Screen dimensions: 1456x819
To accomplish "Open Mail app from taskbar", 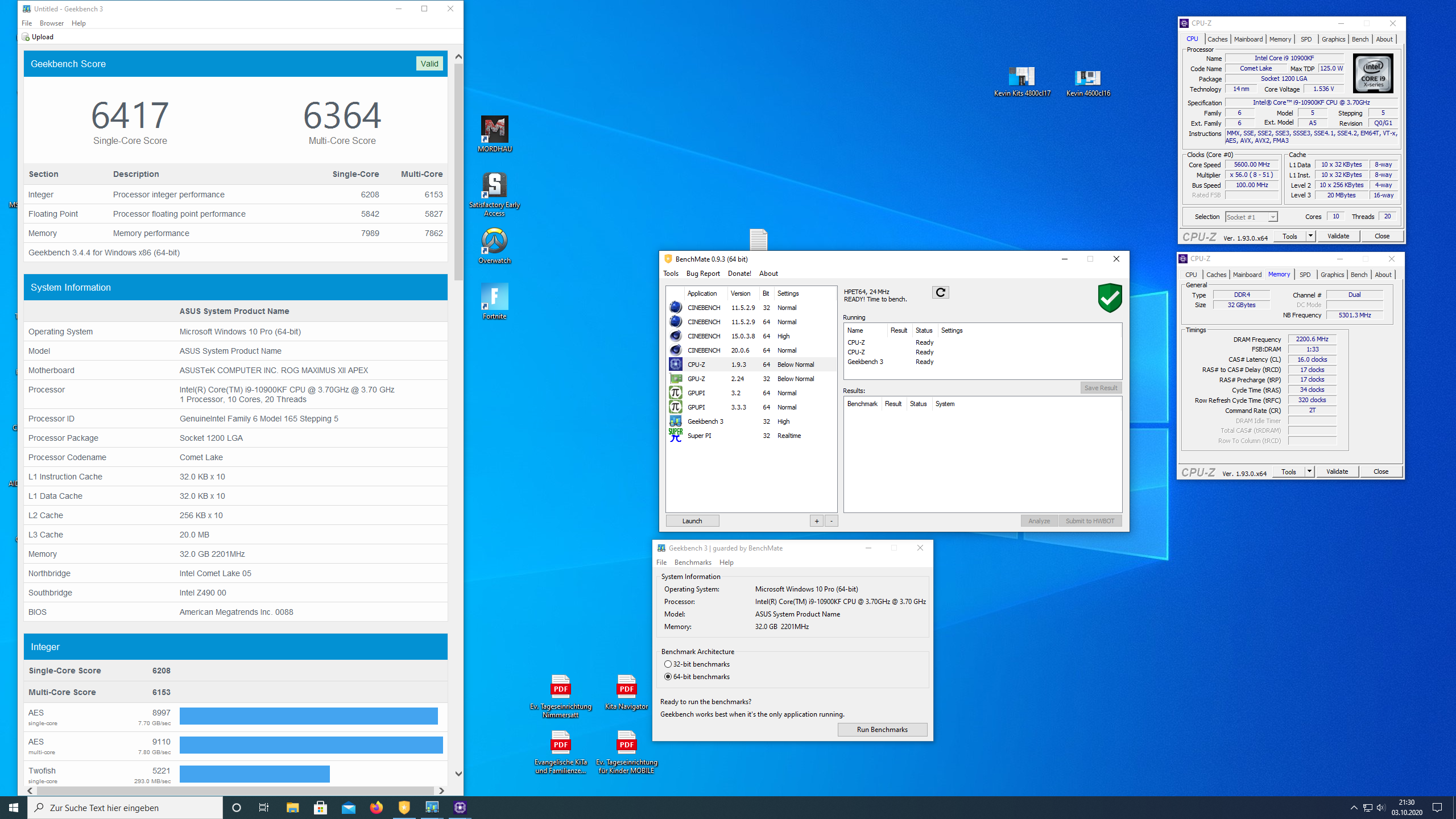I will tap(348, 808).
